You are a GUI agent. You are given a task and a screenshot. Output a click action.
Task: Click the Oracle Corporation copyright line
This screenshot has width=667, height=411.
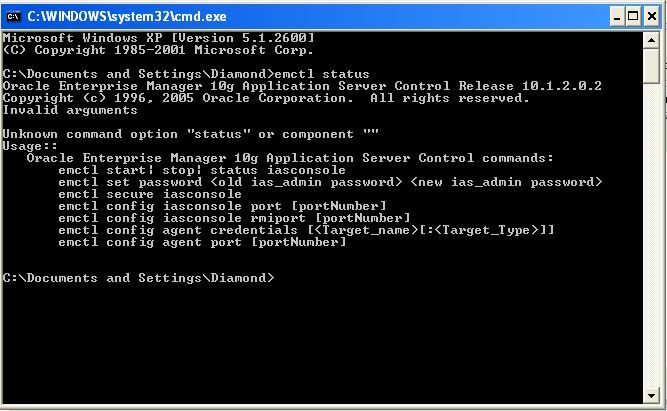tap(266, 98)
